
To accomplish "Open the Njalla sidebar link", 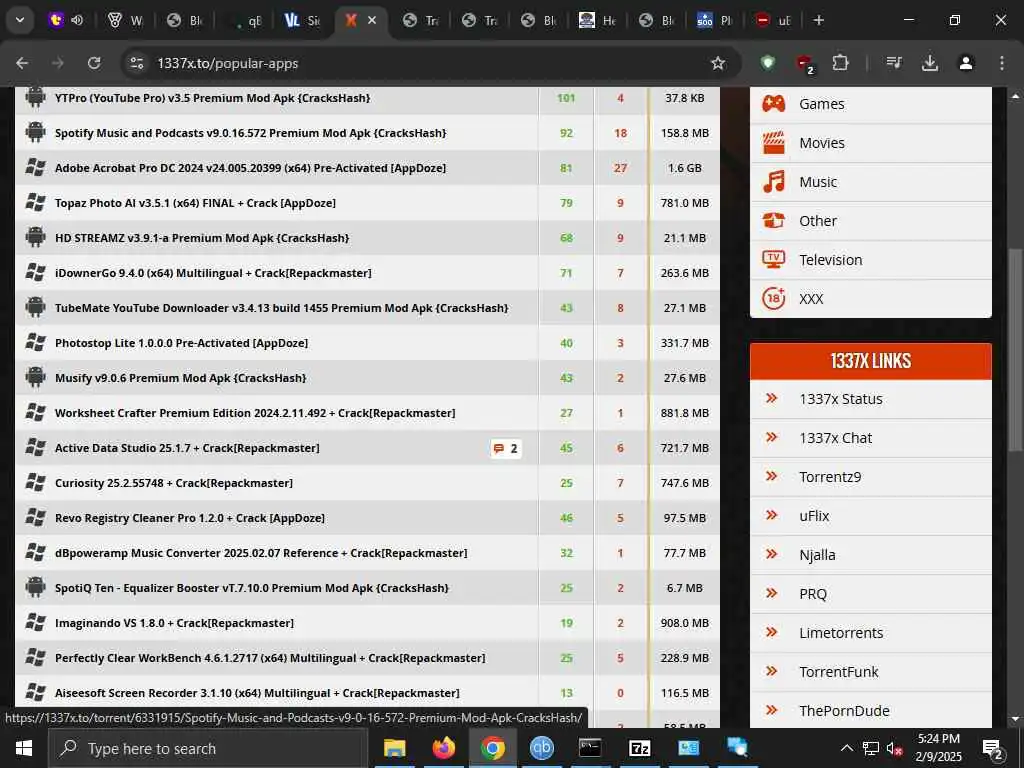I will click(x=817, y=555).
